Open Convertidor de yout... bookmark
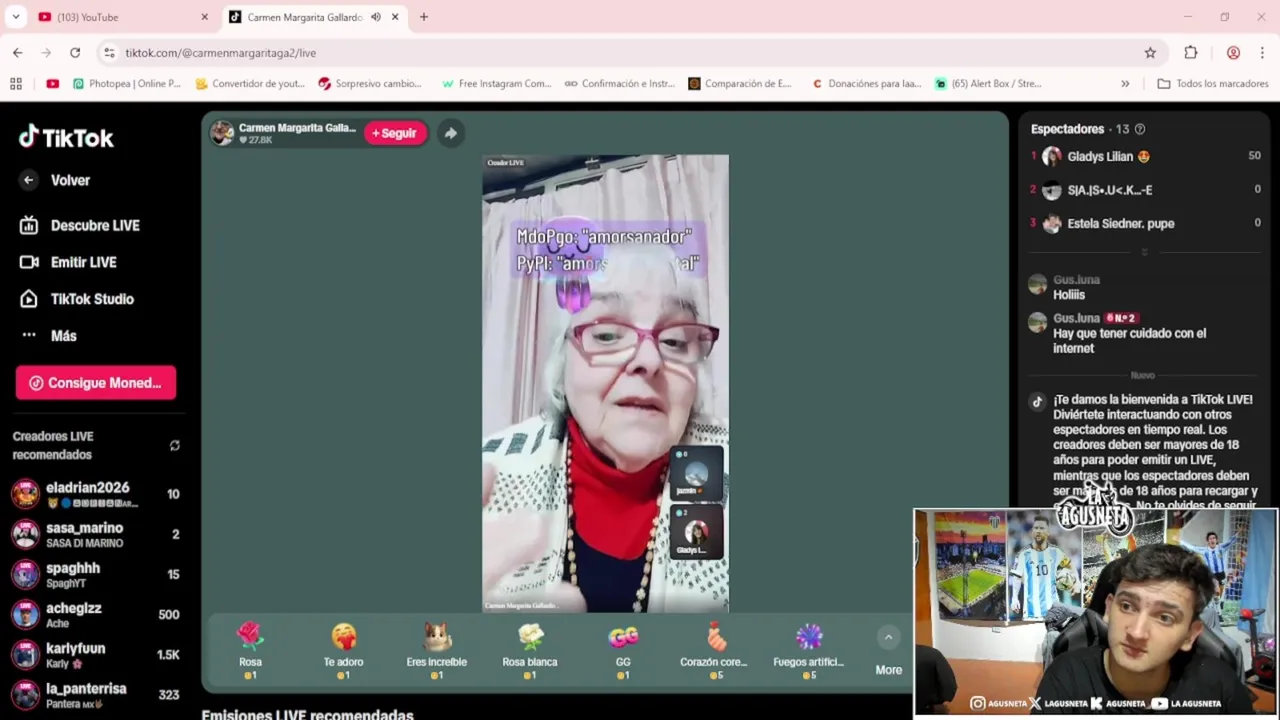This screenshot has height=720, width=1280. 250,84
